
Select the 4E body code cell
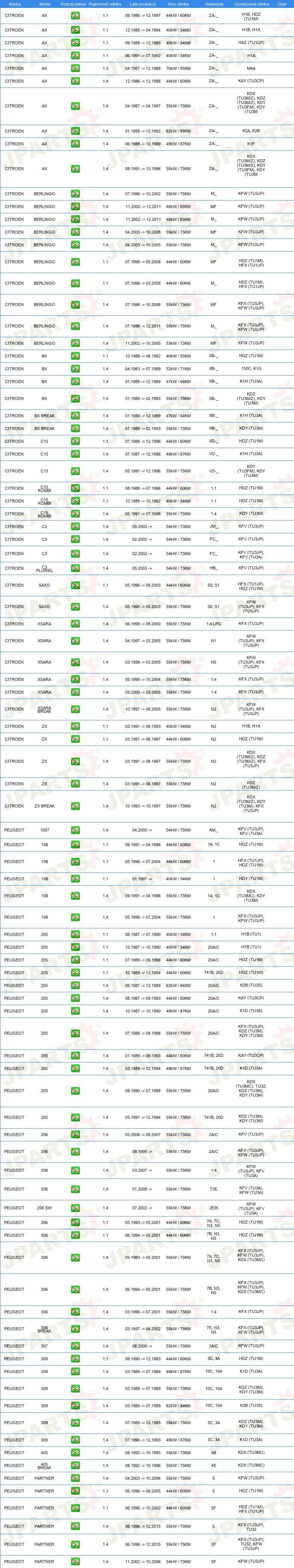214,1466
